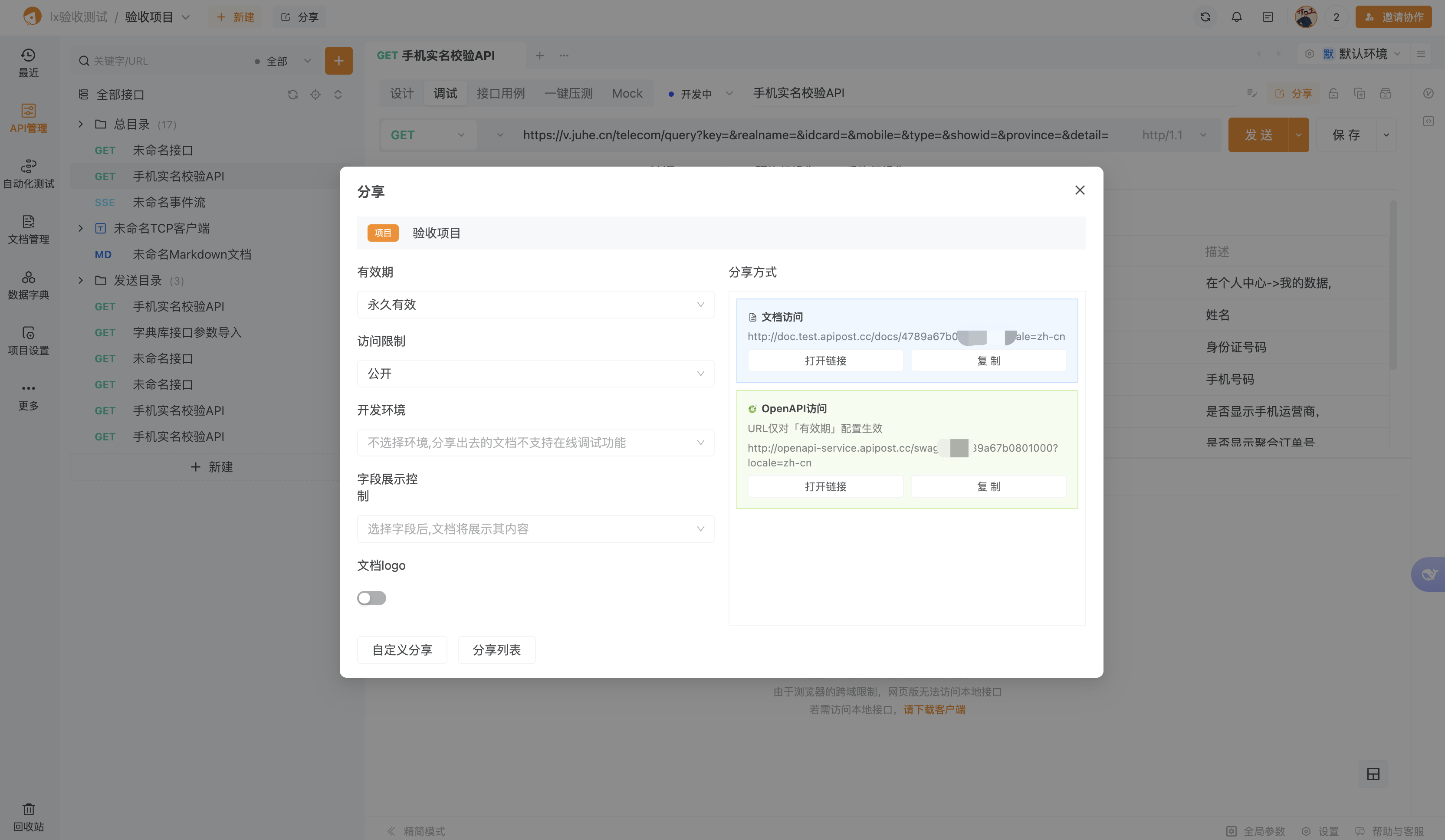Screen dimensions: 1445x840
Task: Click the 发送 send button
Action: [x=1258, y=135]
